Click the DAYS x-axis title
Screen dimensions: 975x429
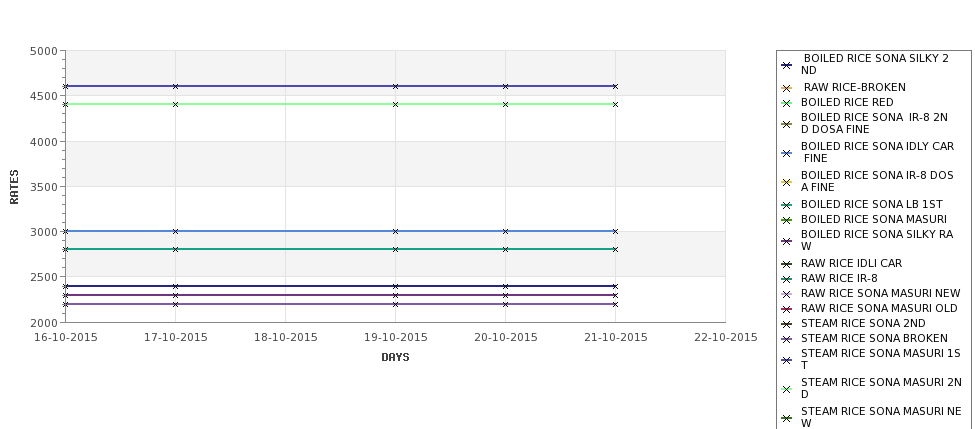tap(395, 357)
